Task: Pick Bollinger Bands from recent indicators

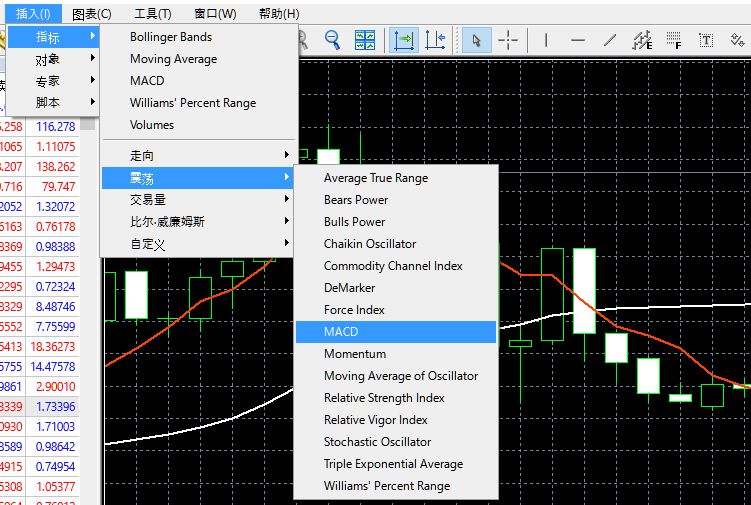Action: click(x=171, y=37)
